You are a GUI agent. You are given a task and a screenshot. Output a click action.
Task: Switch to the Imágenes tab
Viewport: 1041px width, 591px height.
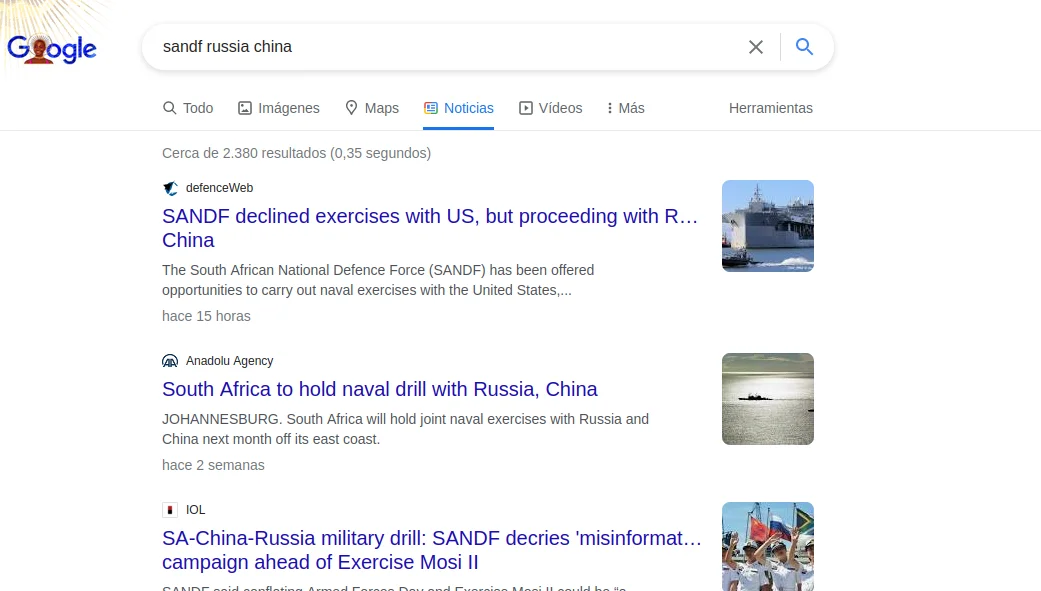click(279, 108)
